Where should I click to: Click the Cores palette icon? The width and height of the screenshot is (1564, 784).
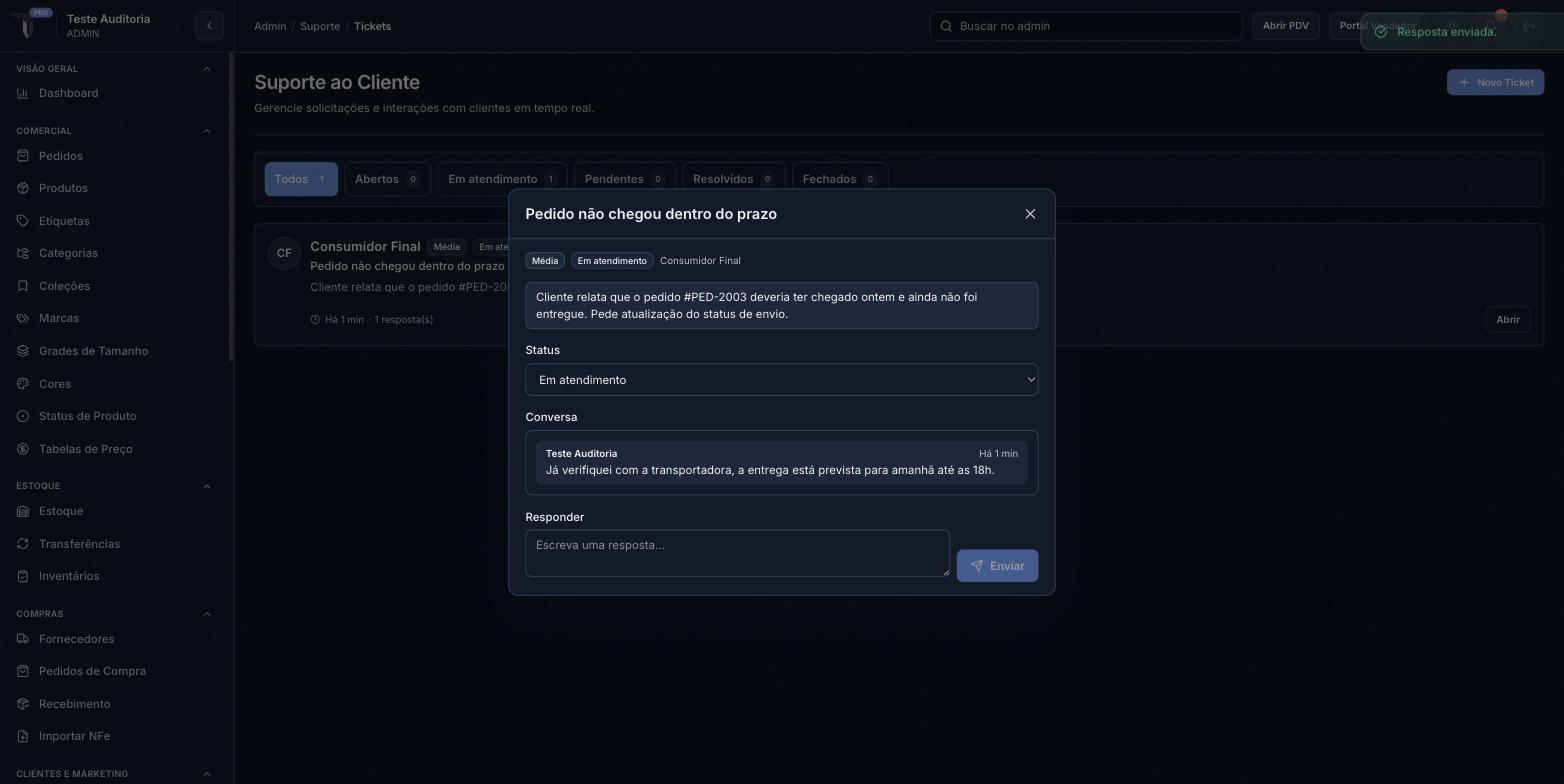(23, 384)
